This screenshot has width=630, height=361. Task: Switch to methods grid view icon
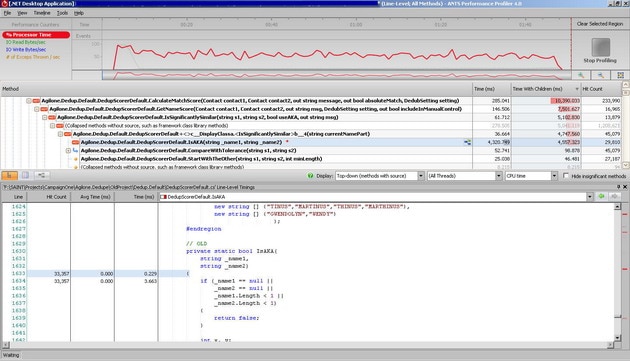tap(25, 175)
